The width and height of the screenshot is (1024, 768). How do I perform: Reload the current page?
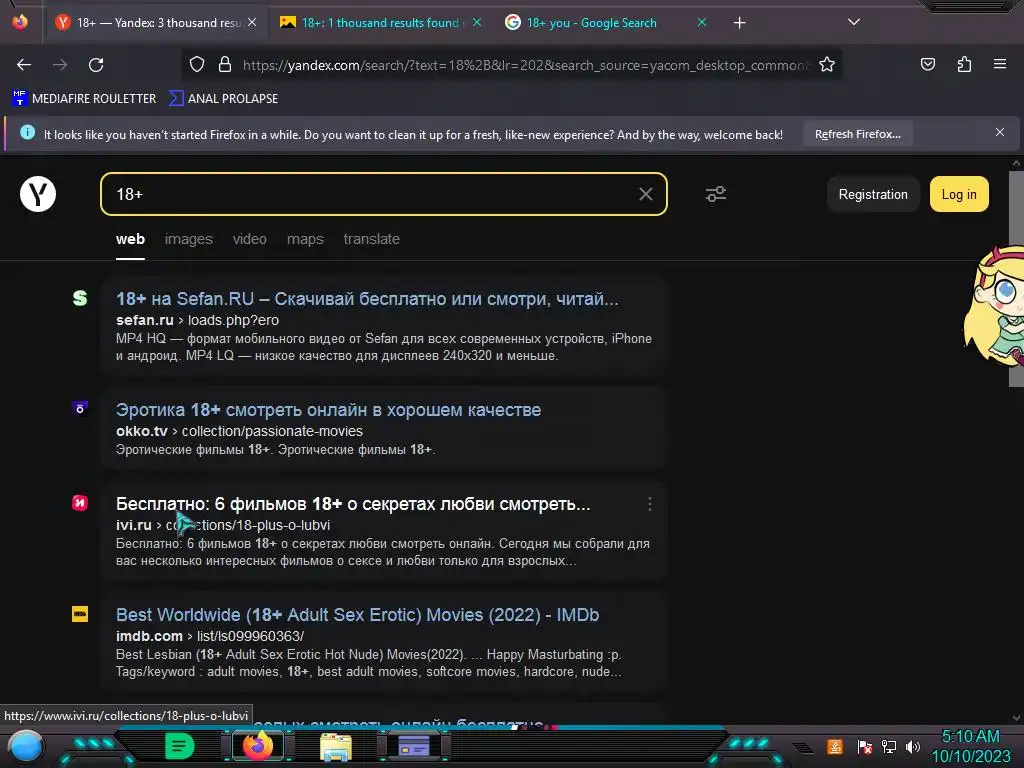[x=96, y=65]
